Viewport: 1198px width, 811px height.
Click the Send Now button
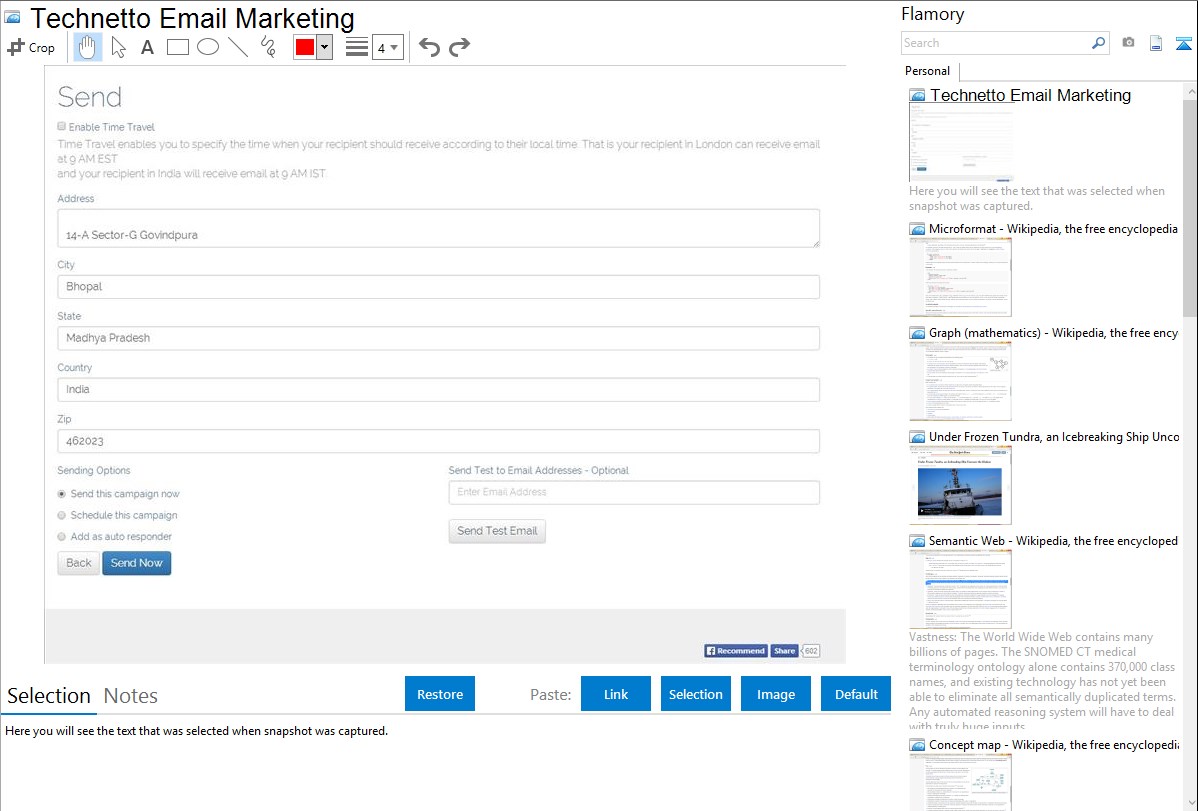pos(137,563)
